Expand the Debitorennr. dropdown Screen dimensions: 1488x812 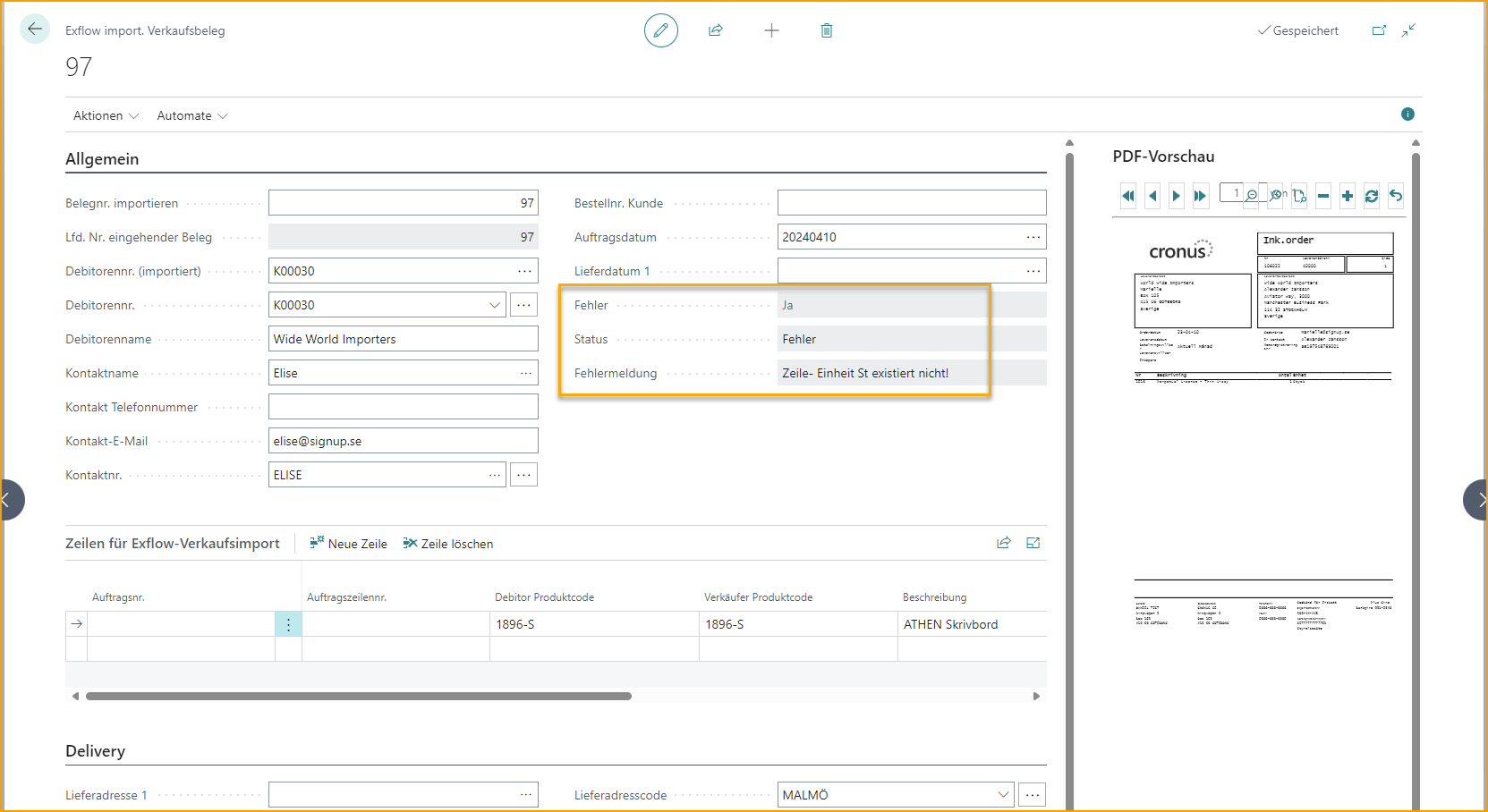click(494, 305)
